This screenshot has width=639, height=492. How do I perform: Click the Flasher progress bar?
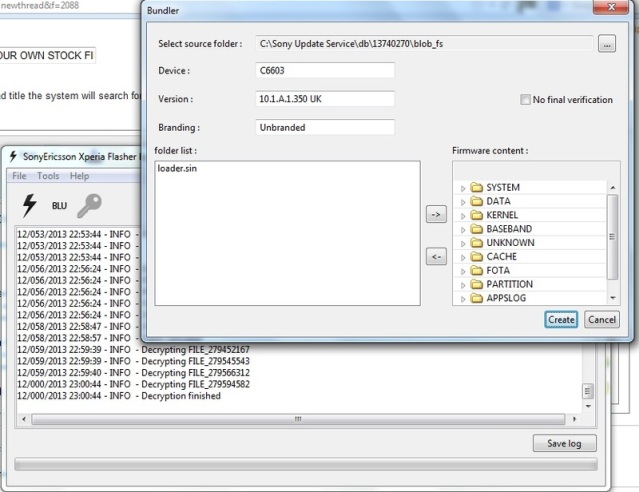[x=306, y=464]
